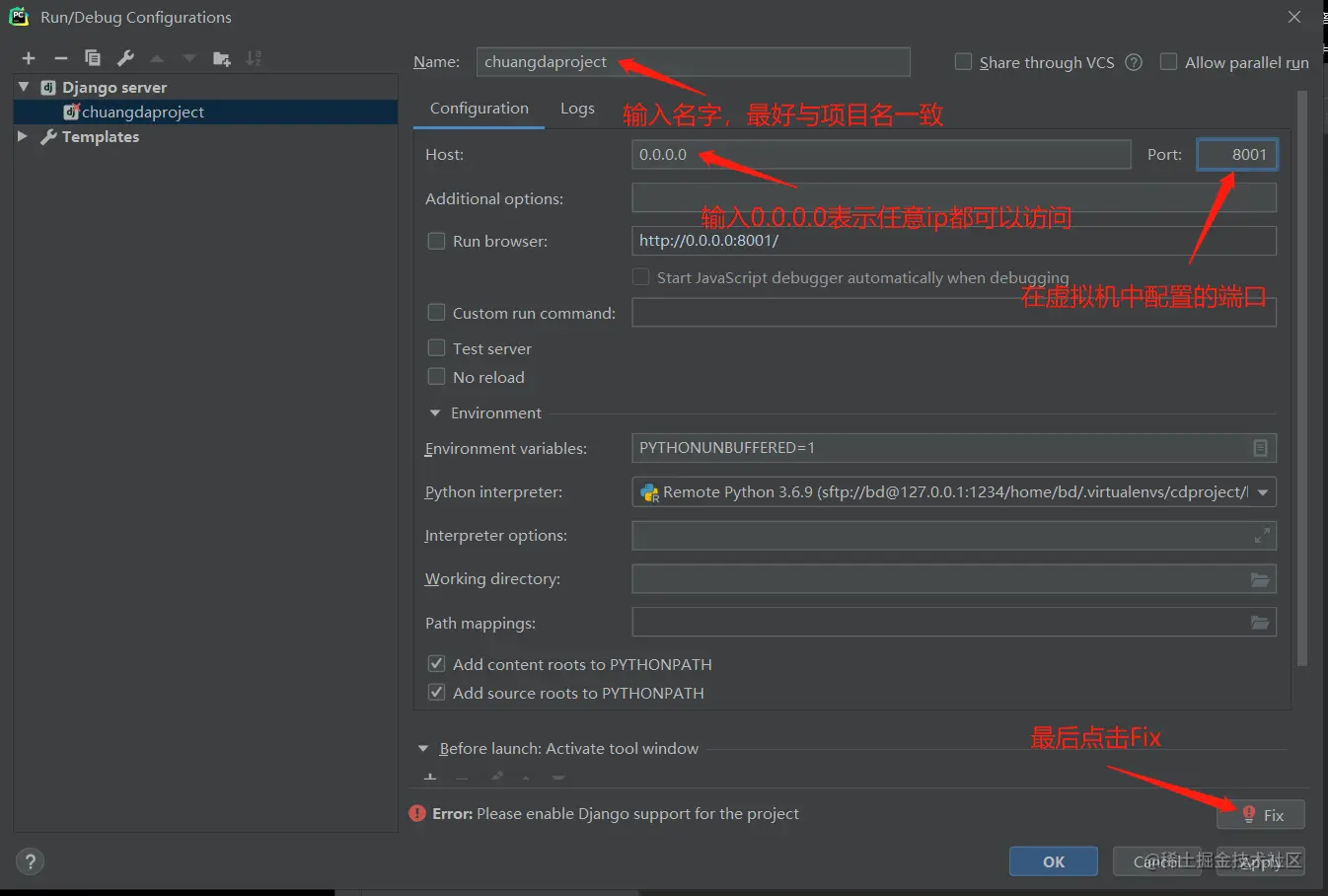Close the Run/Debug Configurations dialog
Screen dimensions: 1328x896
click(x=1294, y=17)
